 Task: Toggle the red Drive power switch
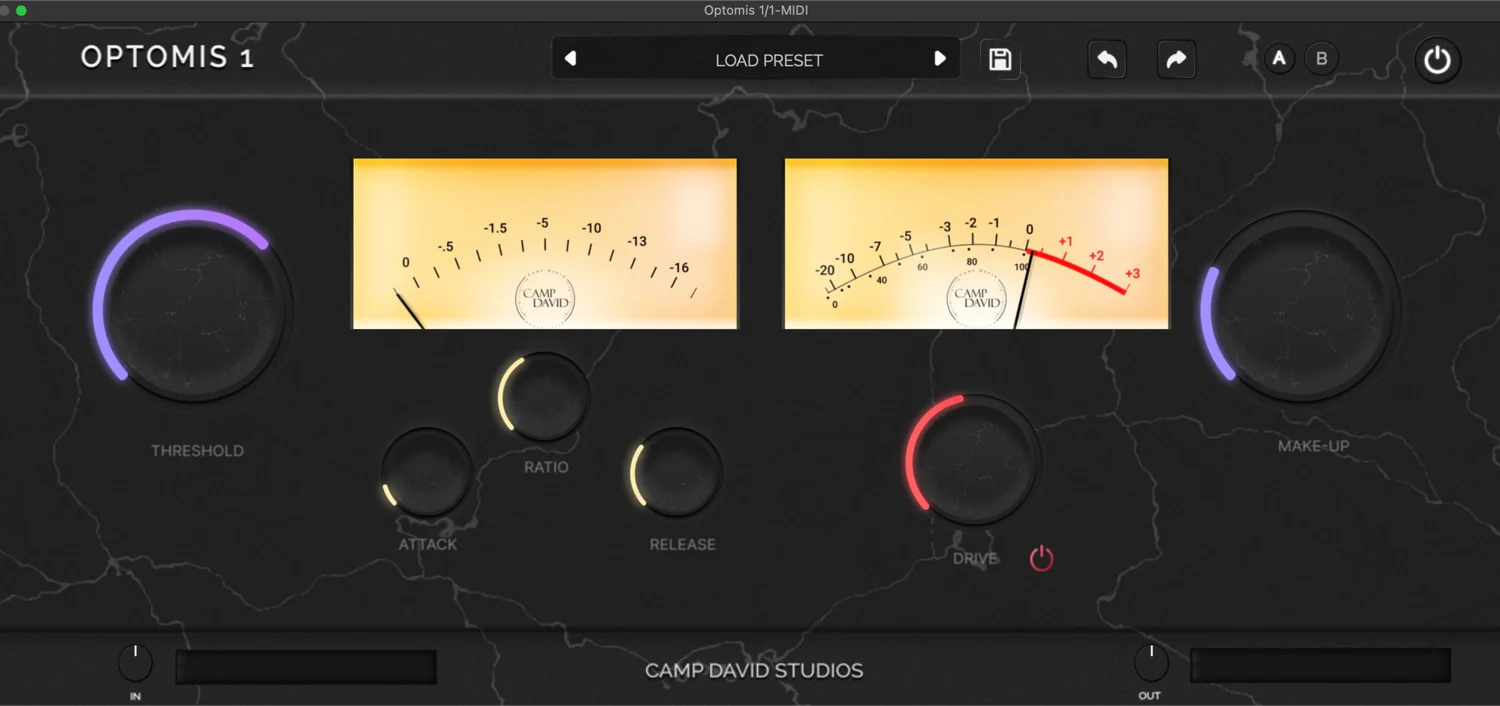tap(1042, 558)
